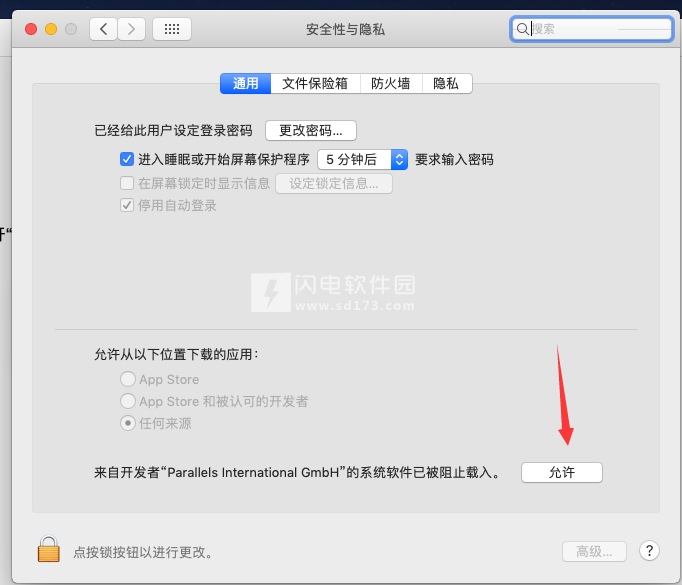Open the 隐私 tab
Screen dimensions: 682x585
446,84
